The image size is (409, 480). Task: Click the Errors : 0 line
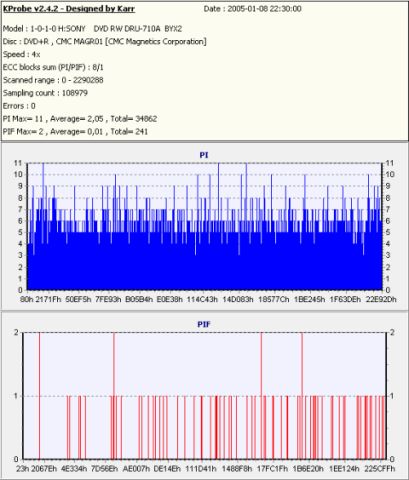point(19,106)
